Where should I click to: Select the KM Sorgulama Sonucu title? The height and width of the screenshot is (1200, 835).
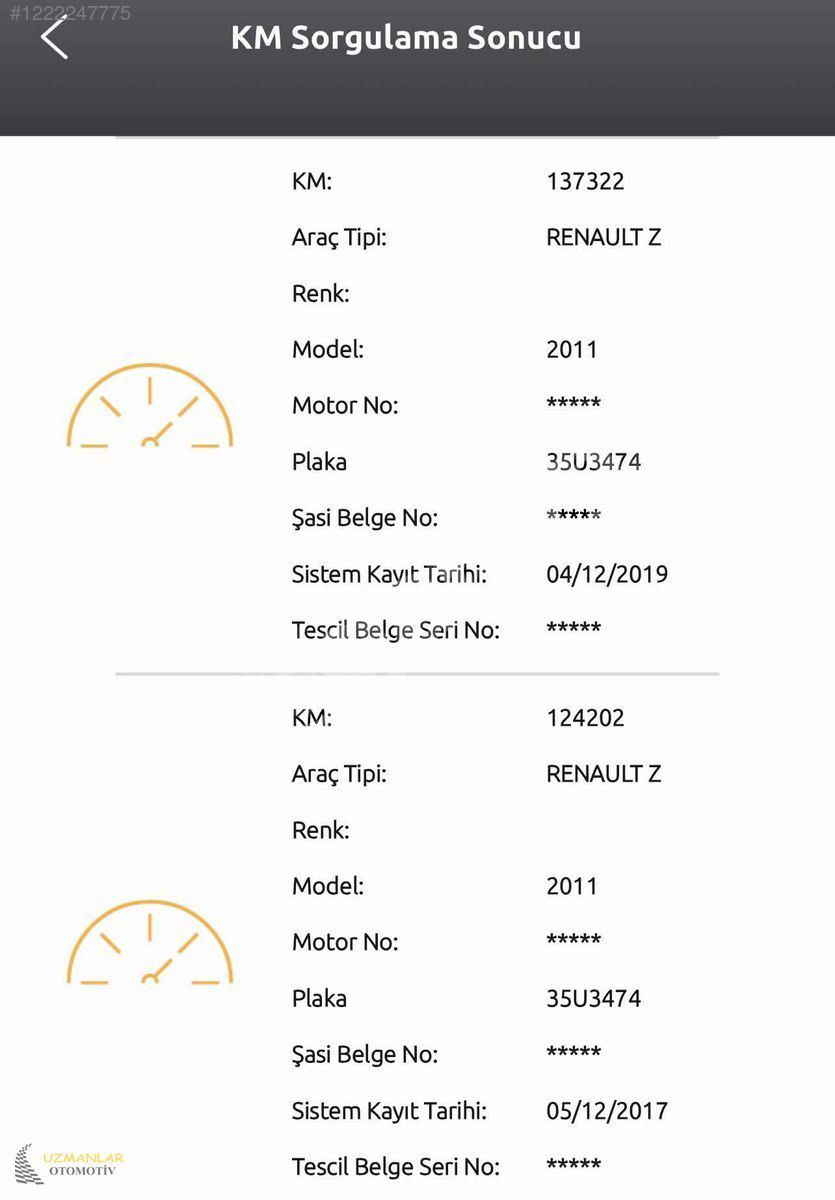coord(406,38)
